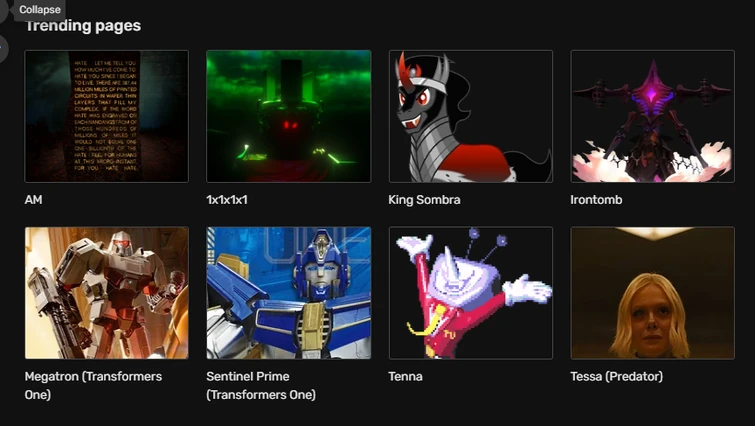
Task: Click the partially visible left sidebar icon
Action: click(3, 48)
